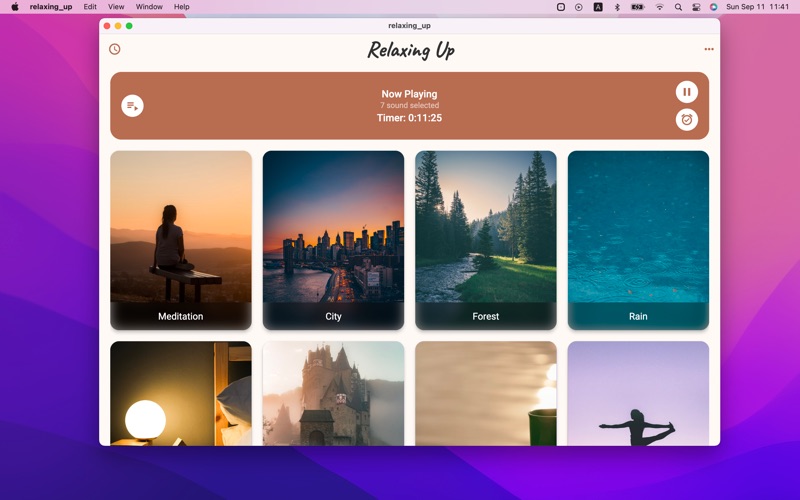Select the Rain sound card

(x=638, y=240)
